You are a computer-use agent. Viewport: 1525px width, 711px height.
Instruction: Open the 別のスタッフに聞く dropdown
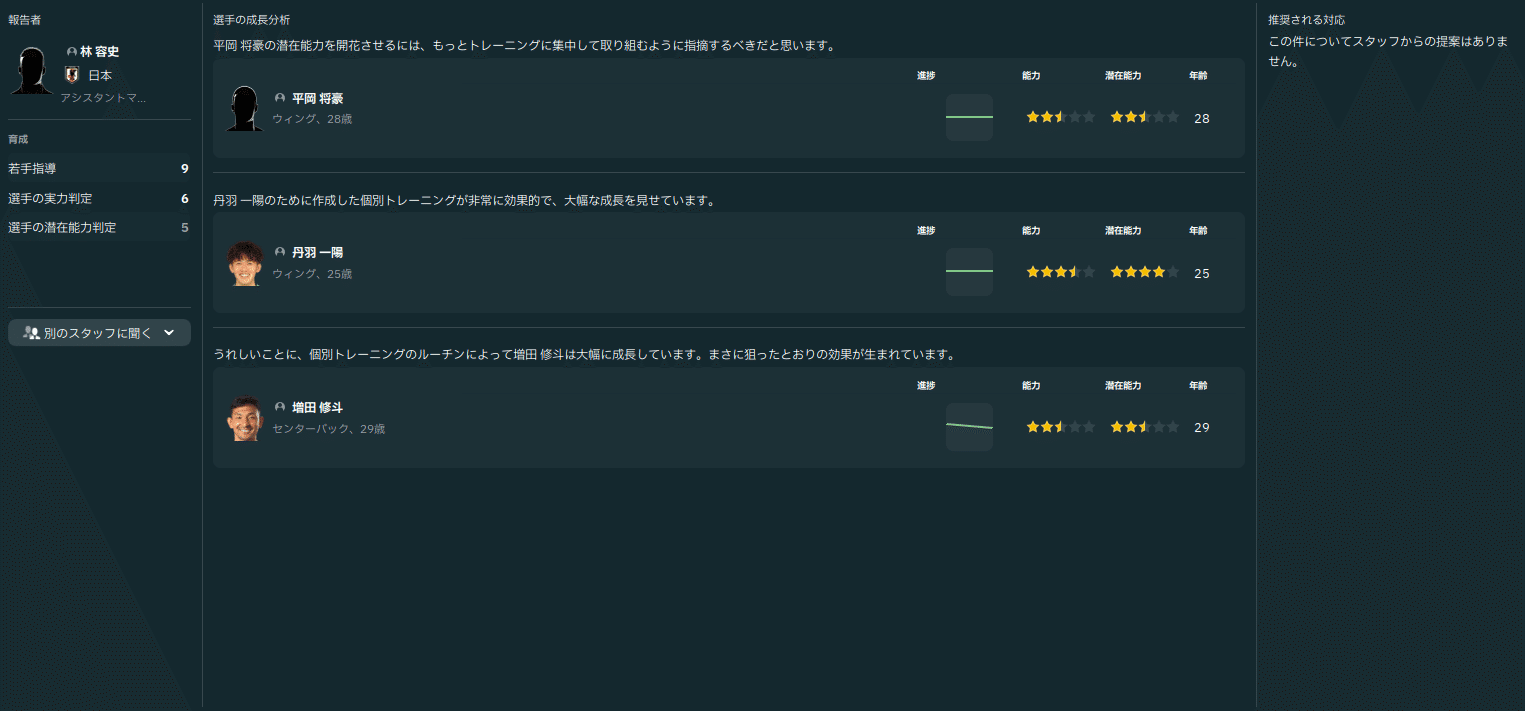coord(99,333)
